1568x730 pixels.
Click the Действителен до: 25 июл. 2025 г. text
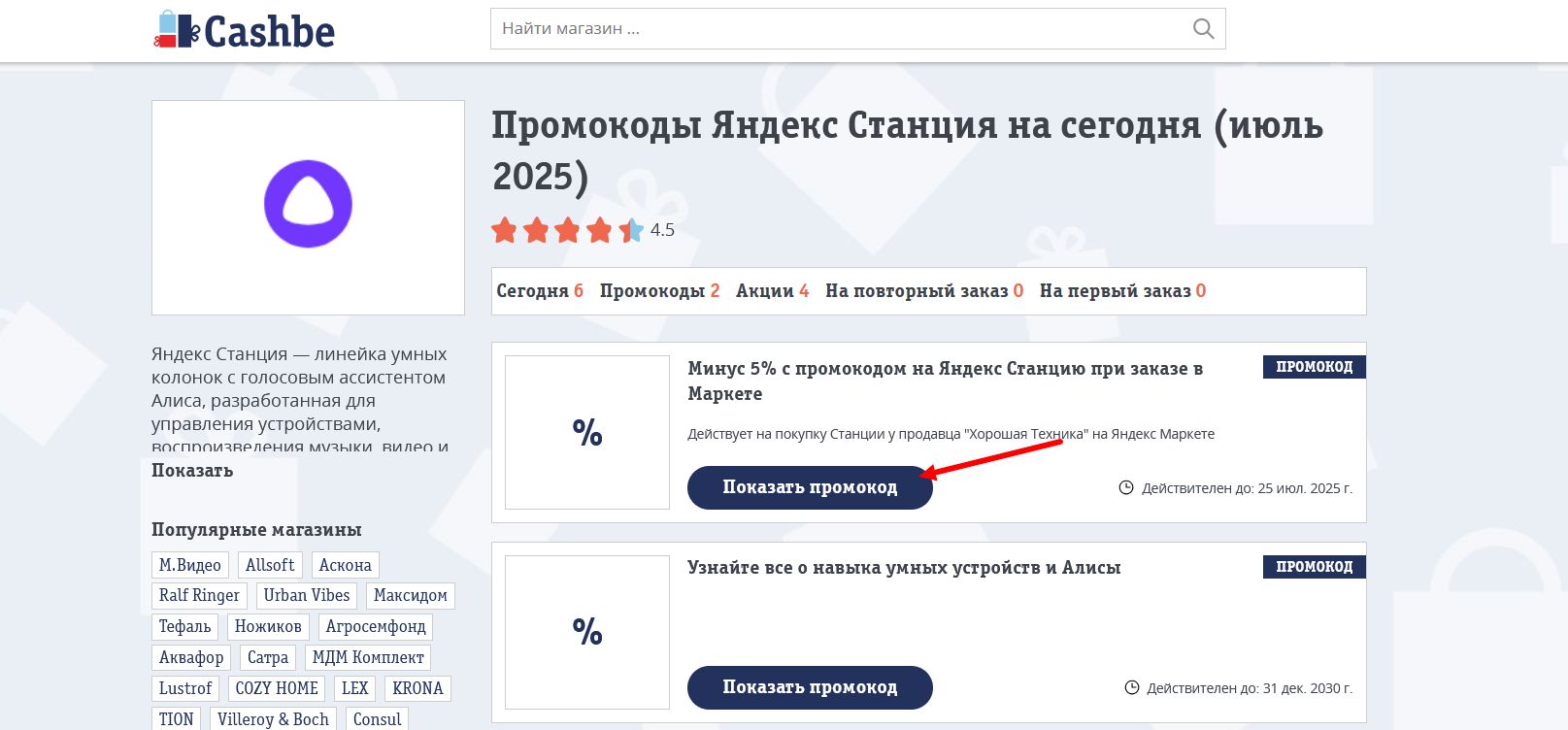click(x=1247, y=488)
